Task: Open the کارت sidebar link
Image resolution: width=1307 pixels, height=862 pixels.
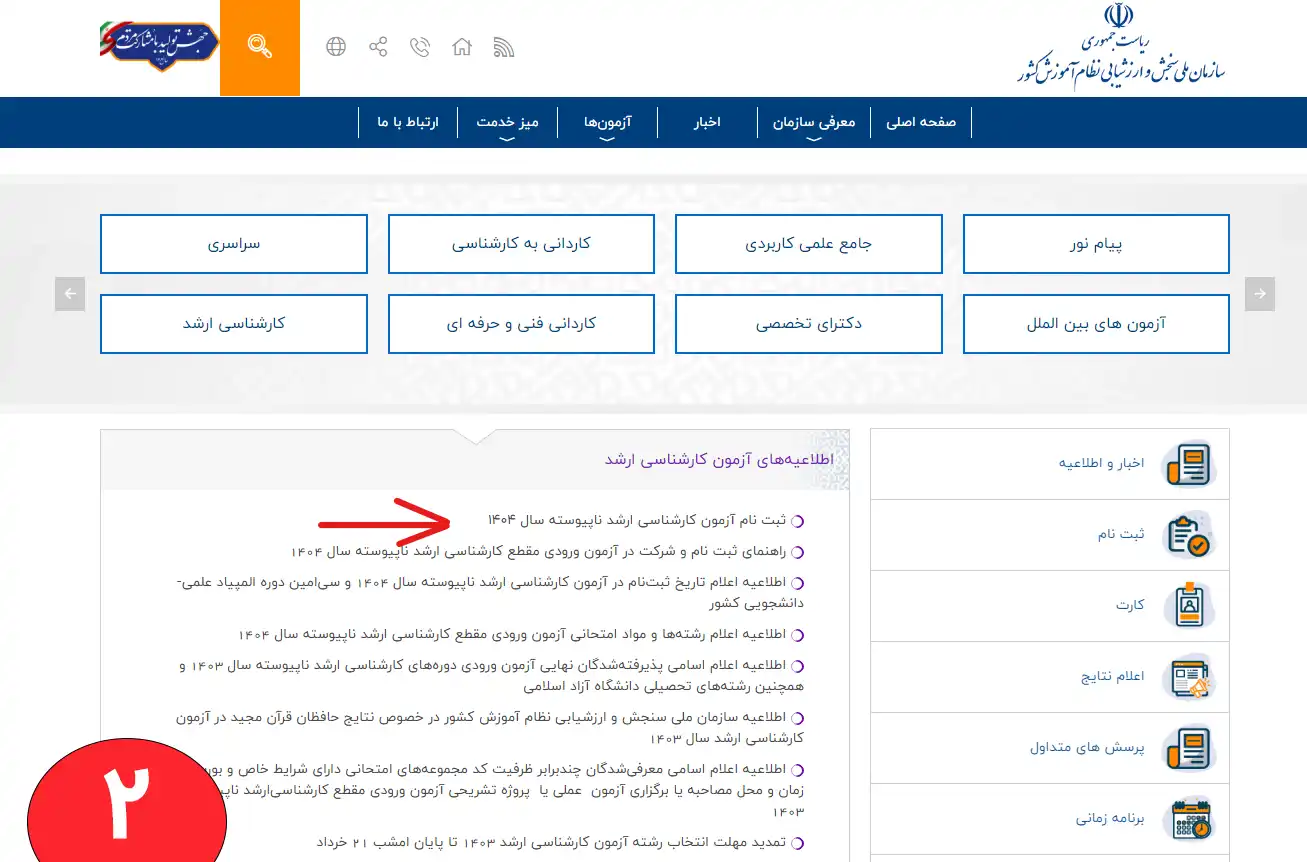Action: click(1130, 606)
